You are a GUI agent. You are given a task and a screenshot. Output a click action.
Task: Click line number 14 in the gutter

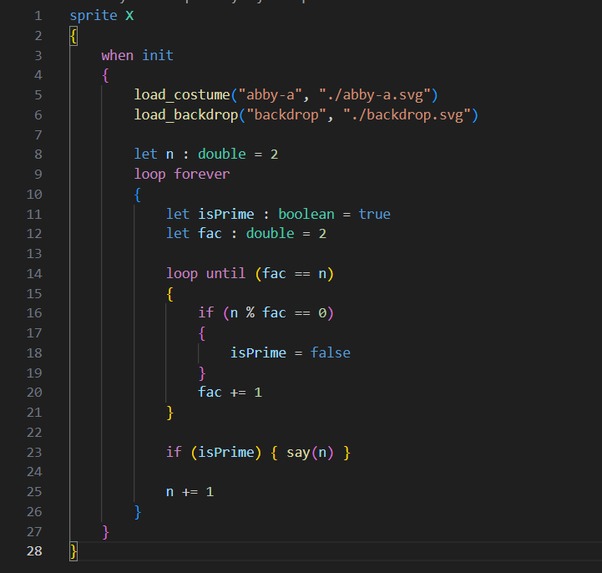click(34, 274)
